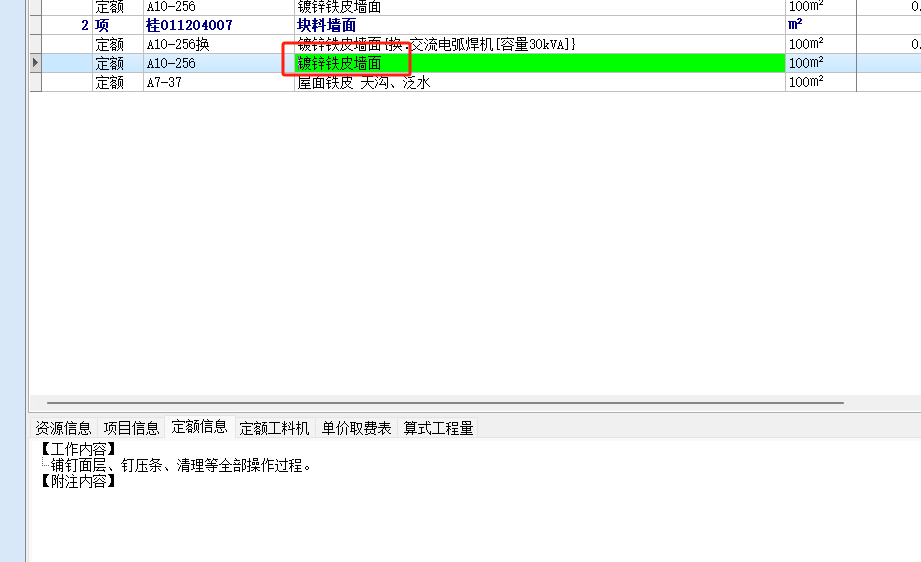Click the horizontal scrollbar of the table
Viewport: 921px width, 562px height.
click(445, 403)
